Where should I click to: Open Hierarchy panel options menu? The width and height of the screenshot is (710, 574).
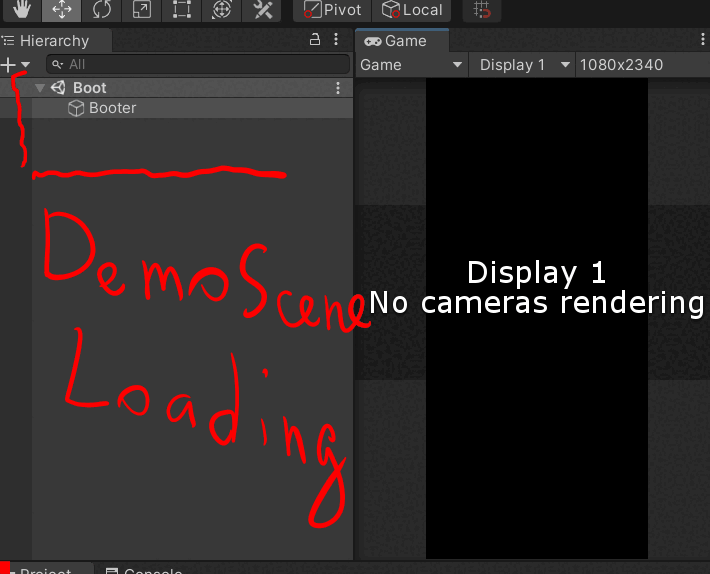pos(336,40)
